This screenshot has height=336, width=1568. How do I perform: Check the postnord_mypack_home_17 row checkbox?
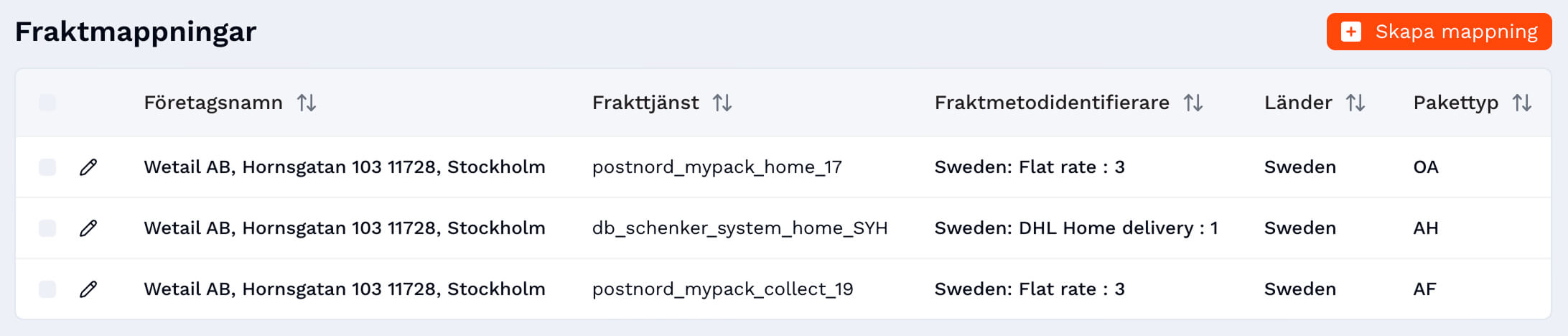(47, 167)
